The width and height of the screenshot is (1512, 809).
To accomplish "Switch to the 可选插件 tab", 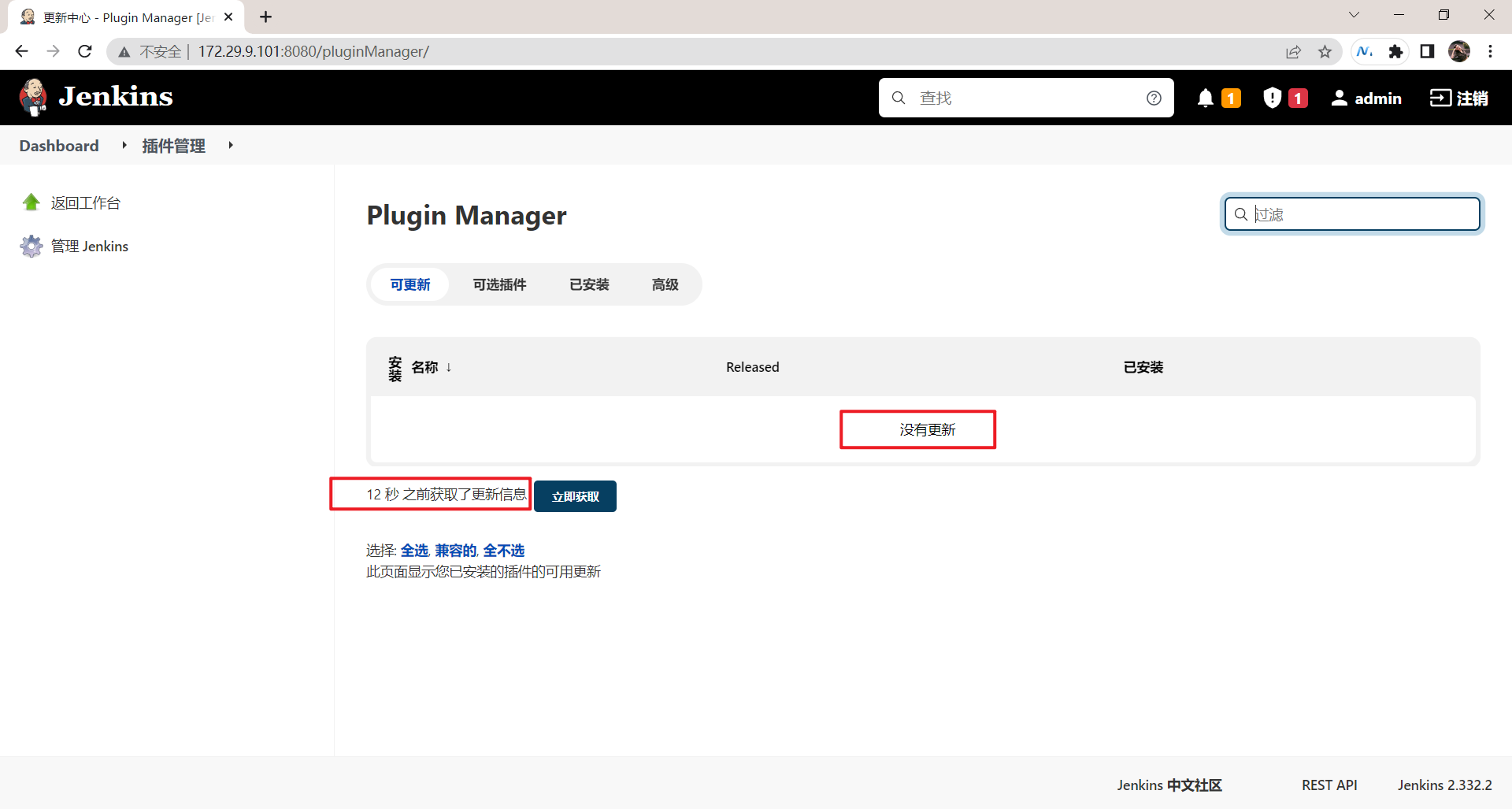I will click(x=499, y=284).
